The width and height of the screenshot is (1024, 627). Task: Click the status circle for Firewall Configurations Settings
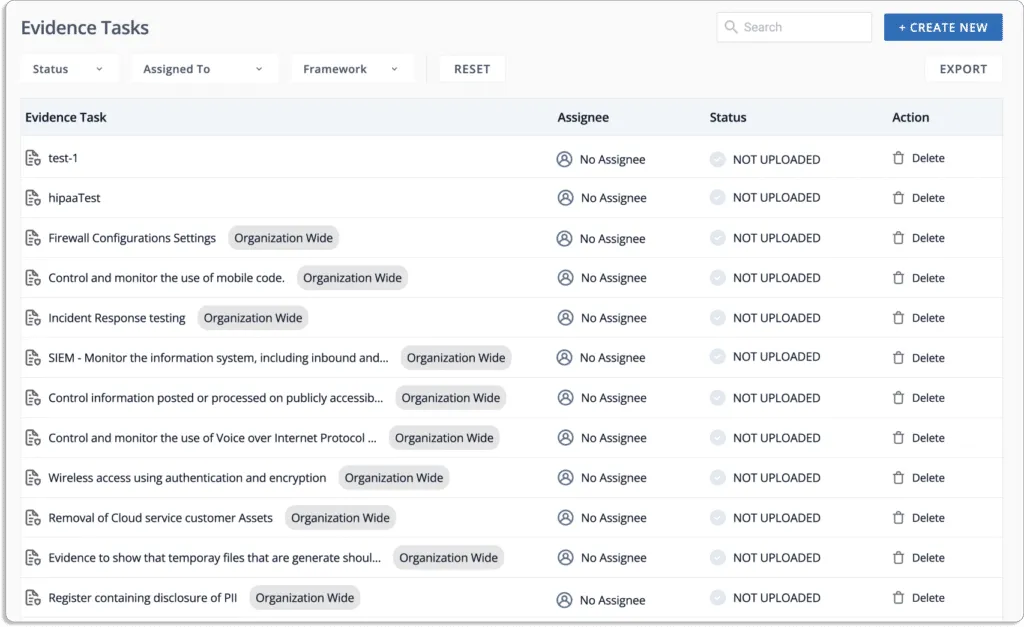(x=718, y=238)
